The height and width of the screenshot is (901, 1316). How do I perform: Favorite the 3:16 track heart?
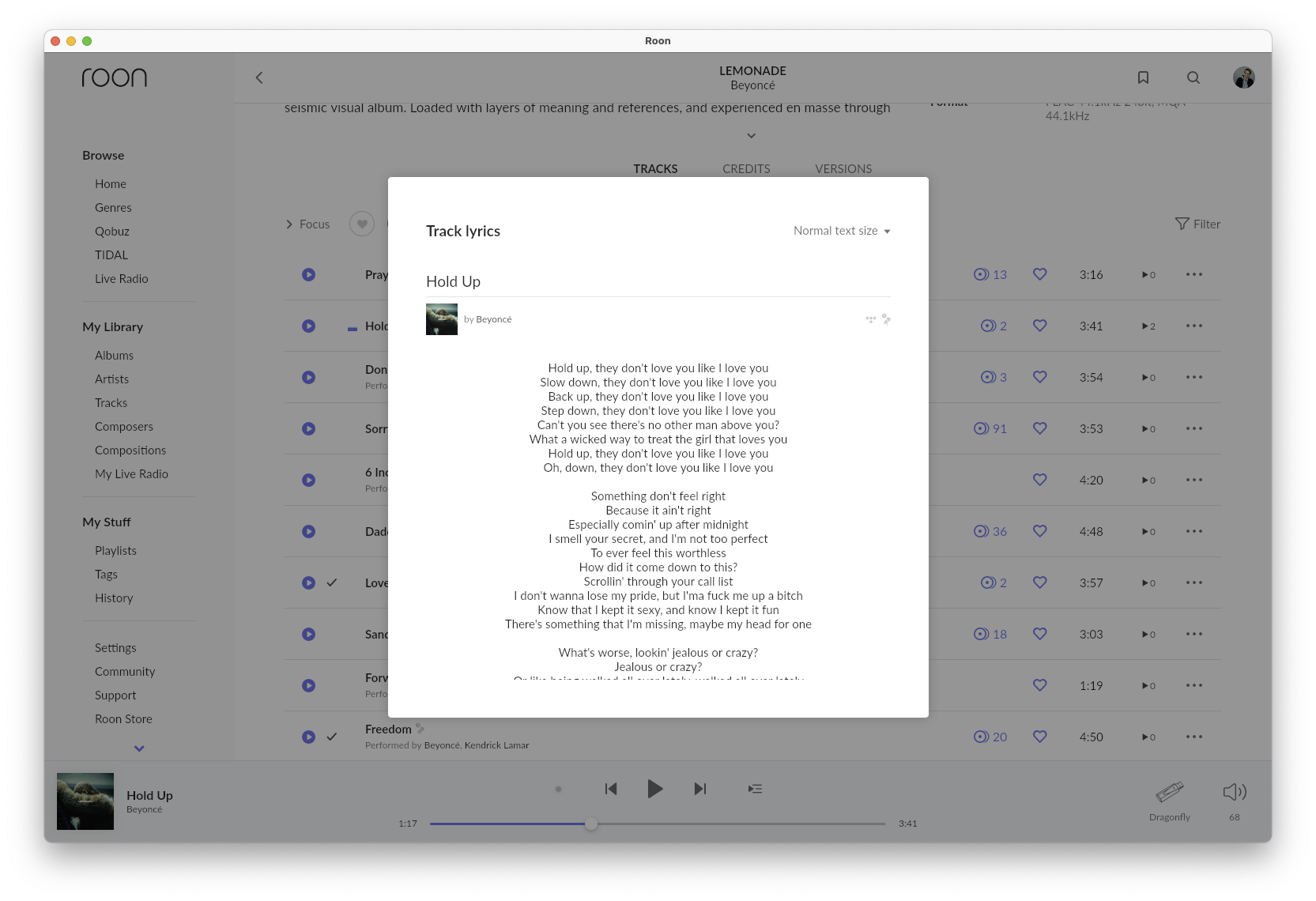point(1040,274)
